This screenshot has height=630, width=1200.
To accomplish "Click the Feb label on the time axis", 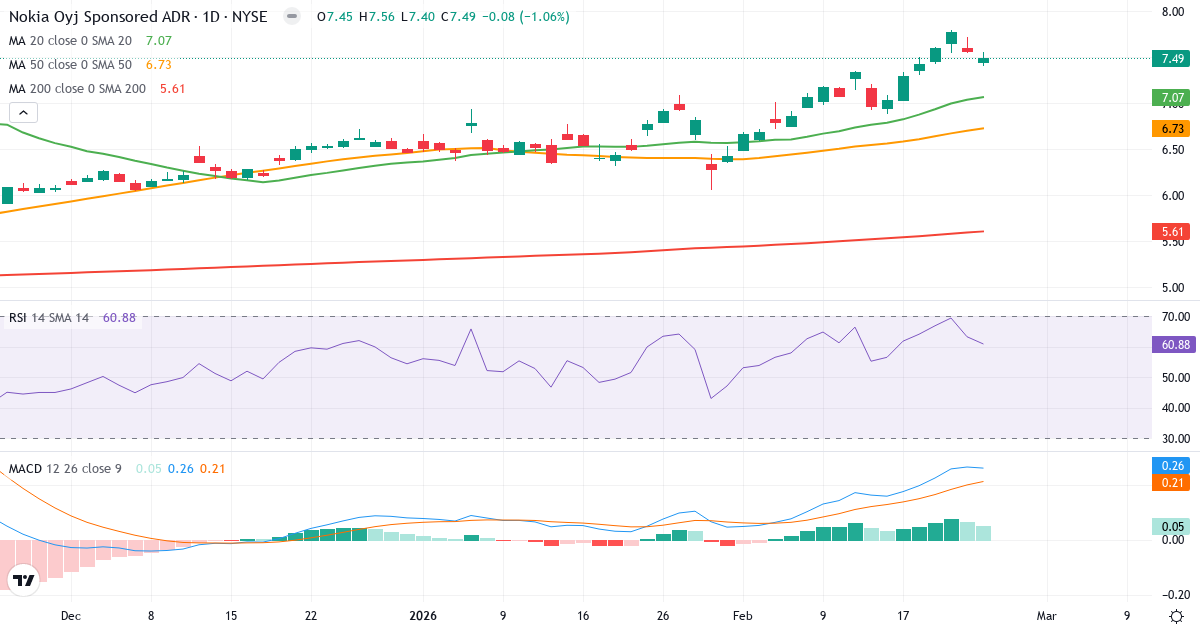I will pyautogui.click(x=742, y=617).
